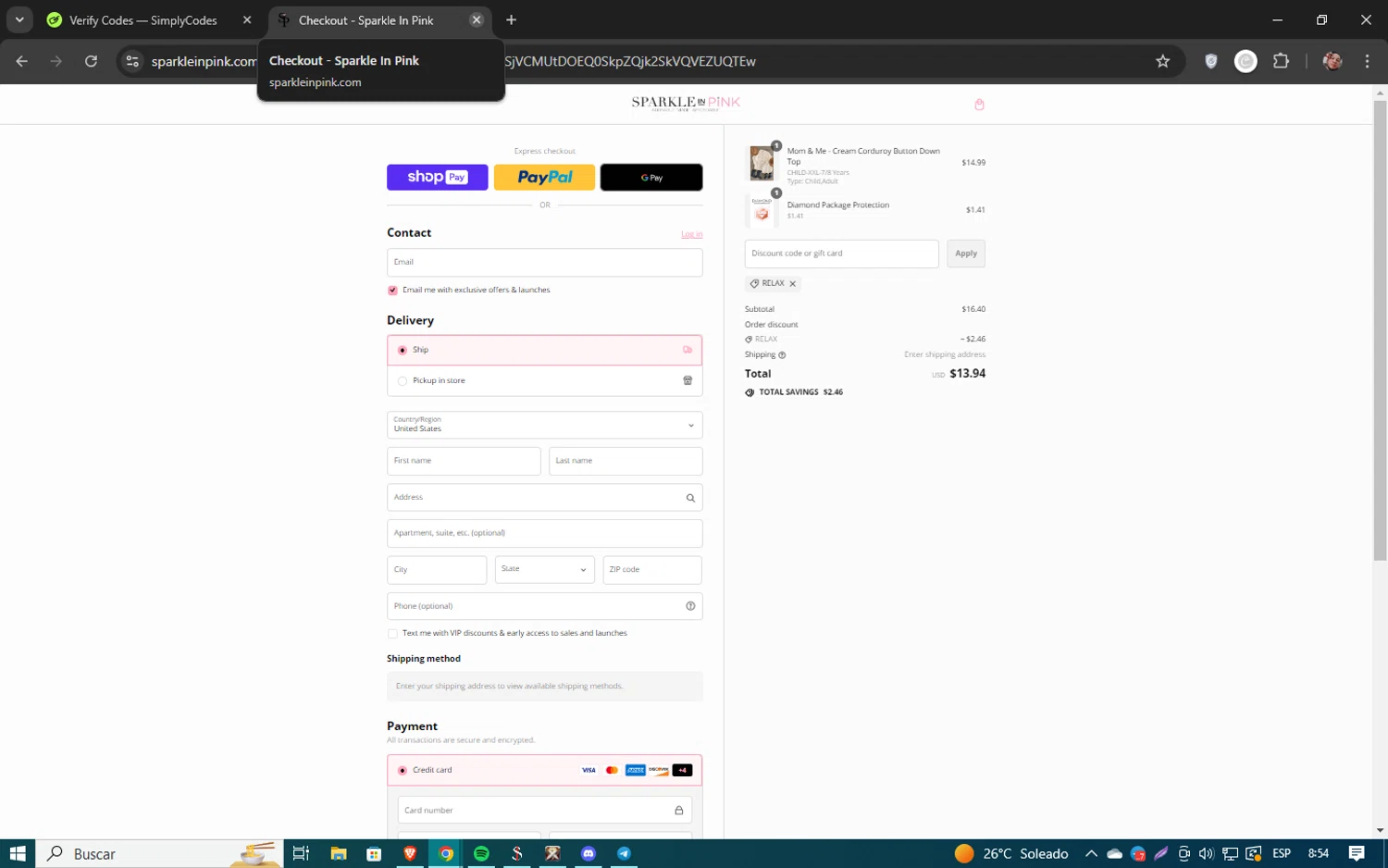Click the address search magnifier icon
This screenshot has height=868, width=1388.
(690, 498)
